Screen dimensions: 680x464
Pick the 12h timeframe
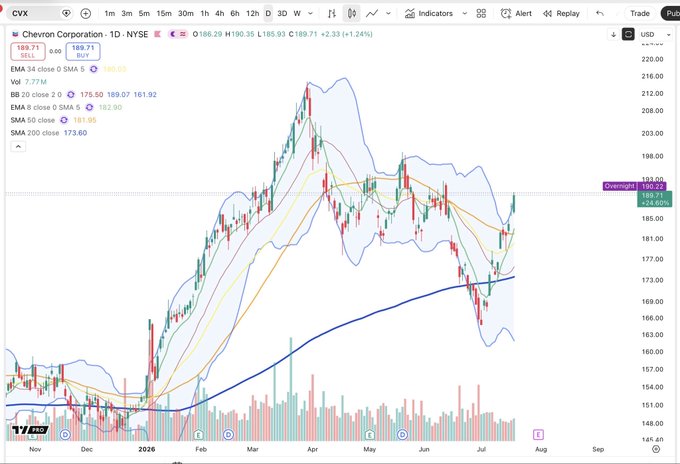click(x=252, y=13)
